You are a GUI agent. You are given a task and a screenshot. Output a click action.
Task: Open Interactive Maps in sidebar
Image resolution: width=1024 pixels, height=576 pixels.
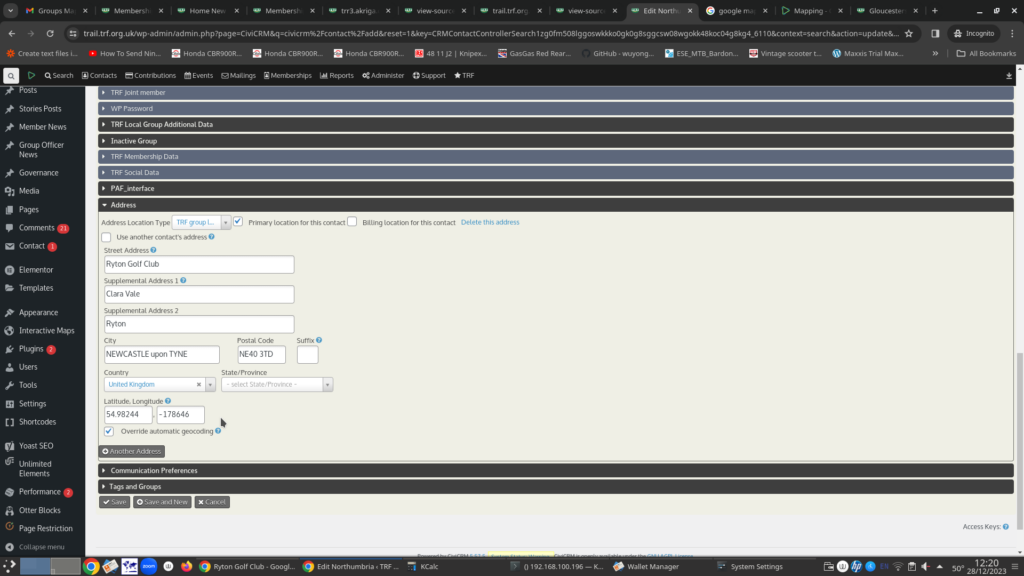tap(46, 331)
